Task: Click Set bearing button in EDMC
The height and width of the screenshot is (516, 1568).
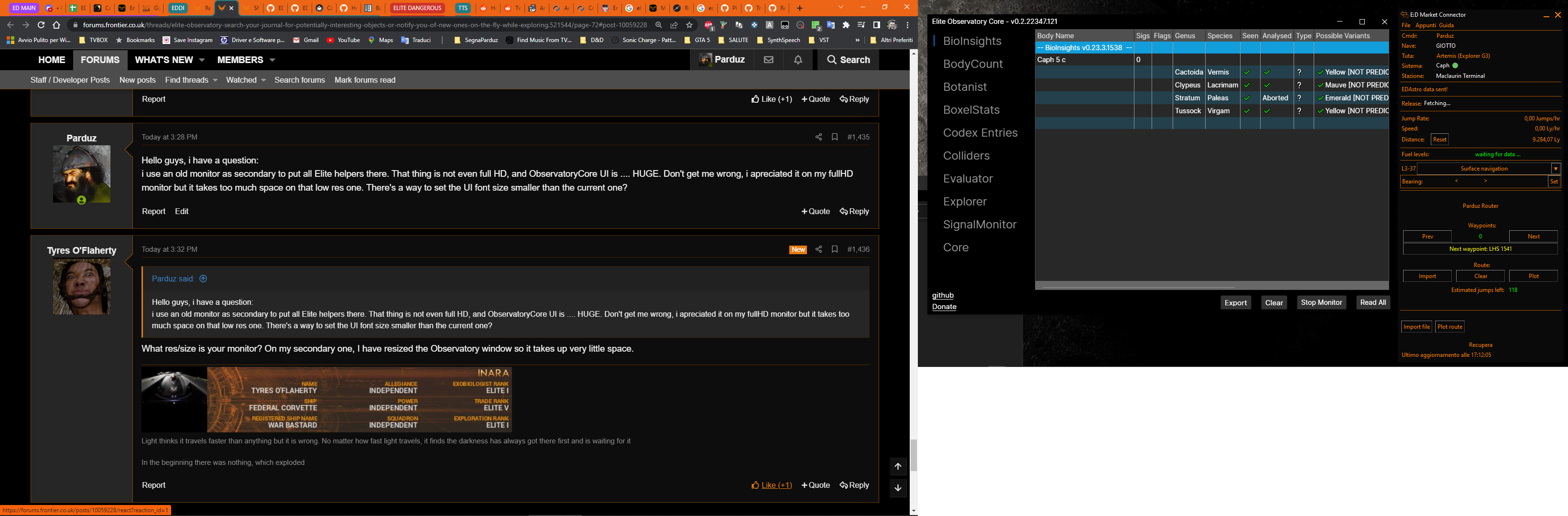Action: click(1554, 182)
